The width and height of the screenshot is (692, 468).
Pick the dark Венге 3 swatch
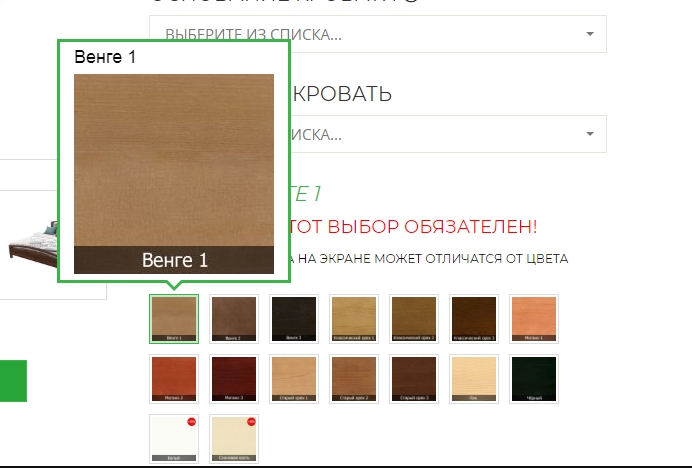294,319
